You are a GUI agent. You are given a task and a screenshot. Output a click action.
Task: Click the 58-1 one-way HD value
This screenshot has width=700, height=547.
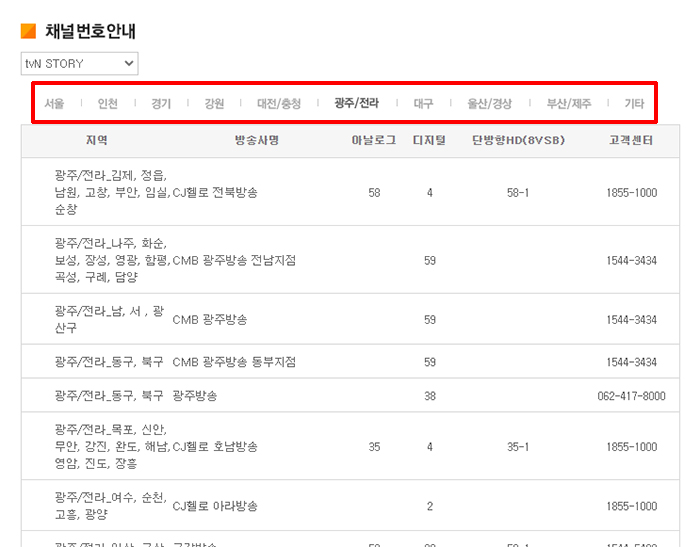518,192
